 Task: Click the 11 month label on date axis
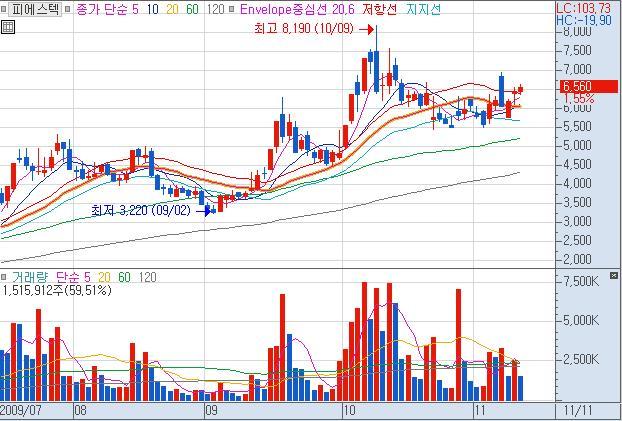[480, 410]
